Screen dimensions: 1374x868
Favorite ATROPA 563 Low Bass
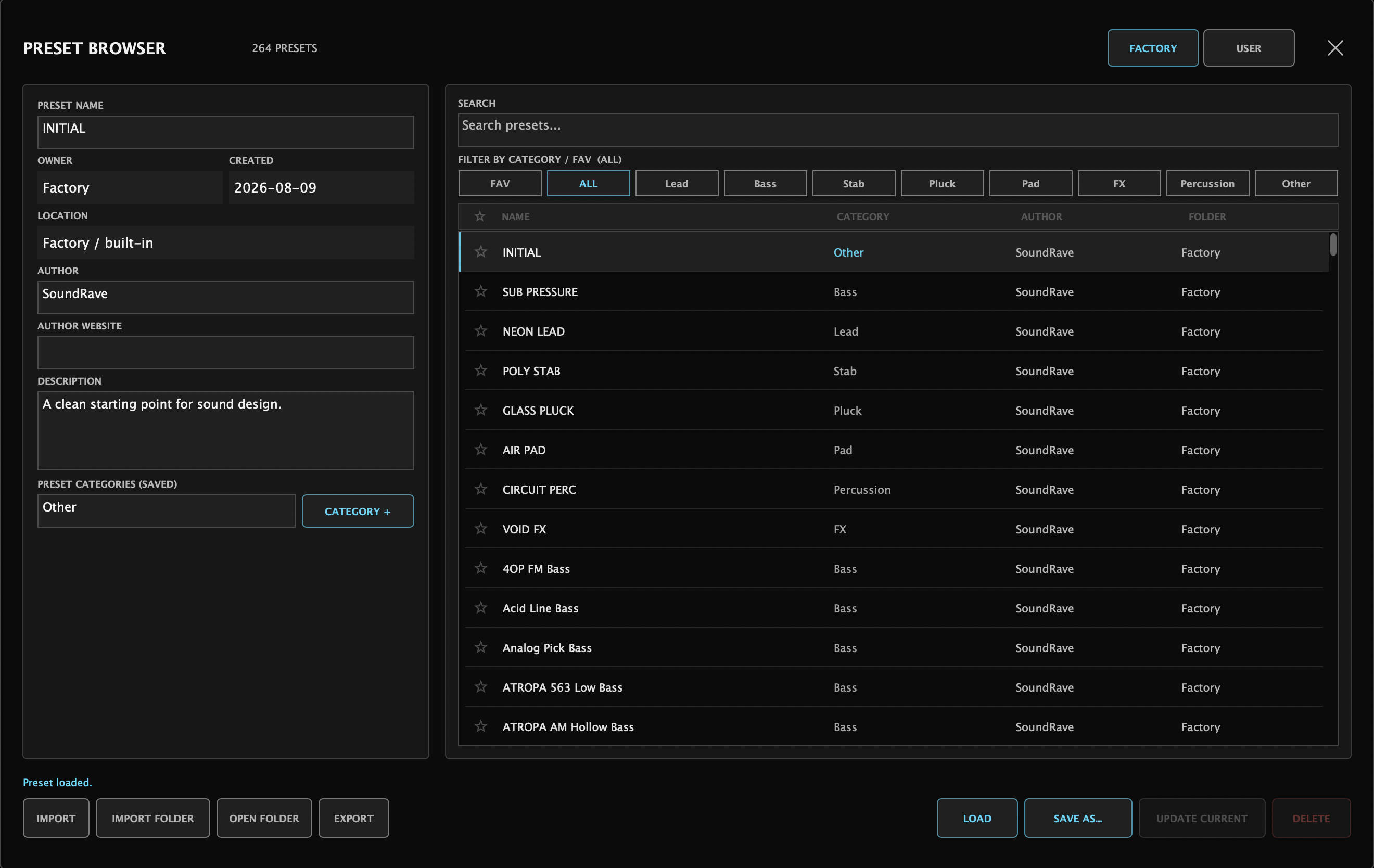tap(481, 686)
